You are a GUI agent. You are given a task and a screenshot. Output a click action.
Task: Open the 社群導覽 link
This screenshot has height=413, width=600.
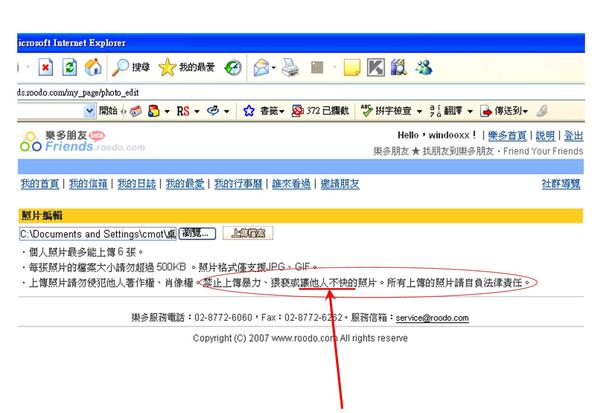point(561,184)
